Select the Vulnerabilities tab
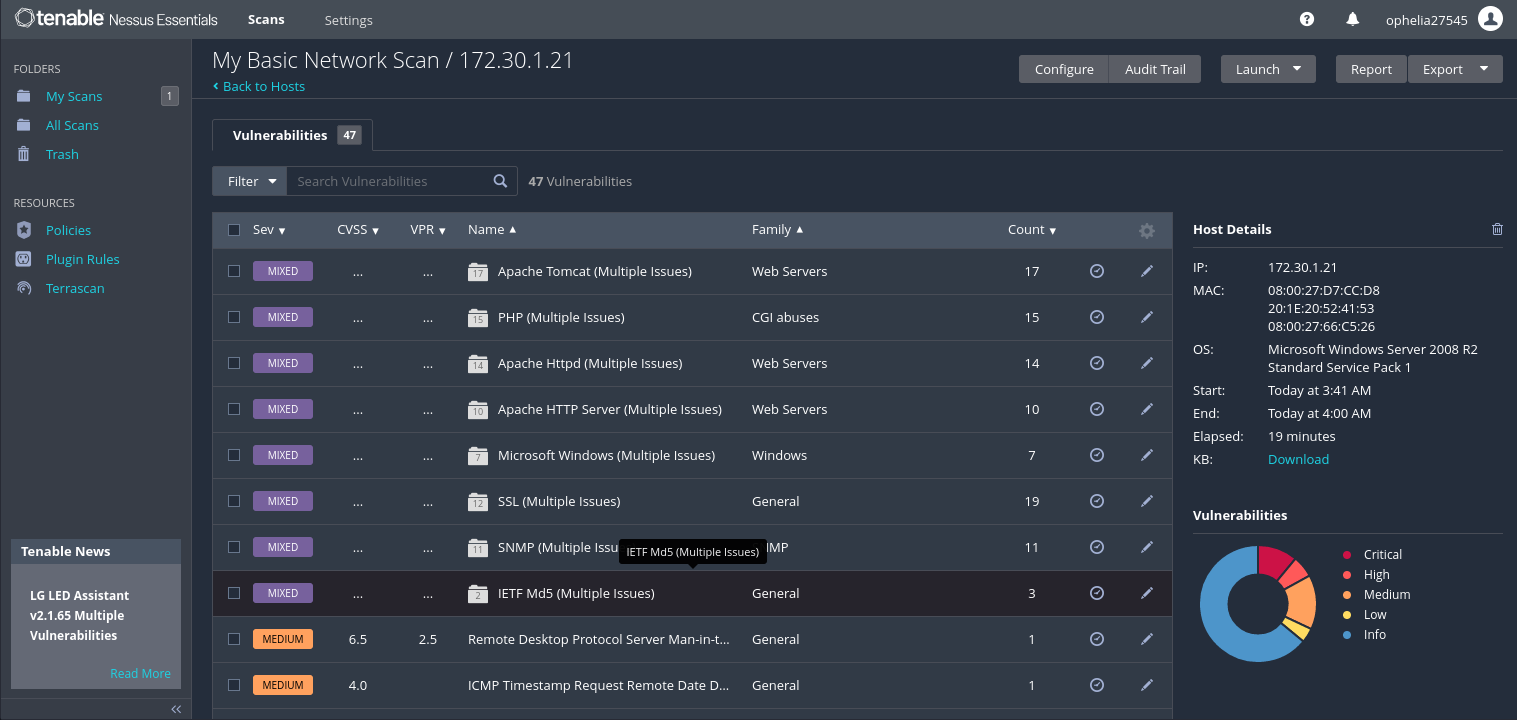Image resolution: width=1517 pixels, height=720 pixels. tap(281, 134)
